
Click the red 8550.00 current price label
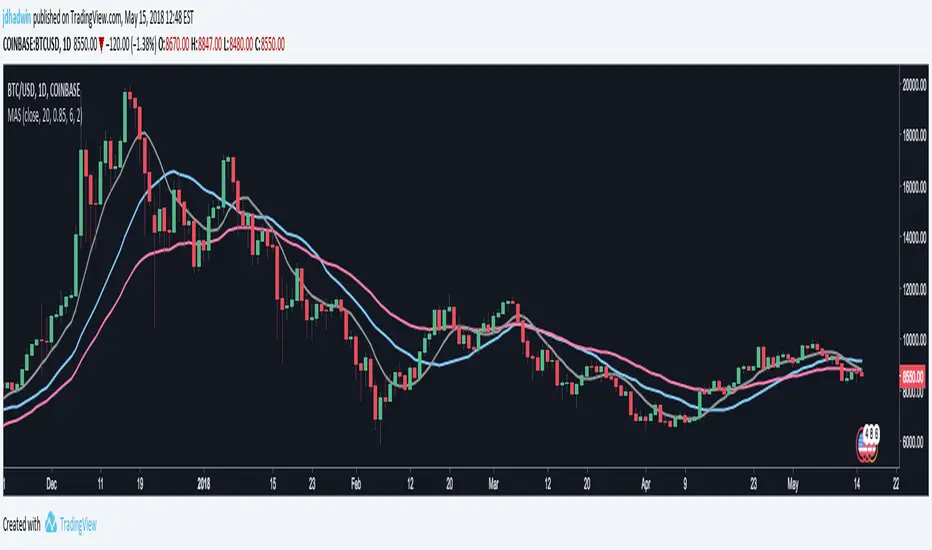pyautogui.click(x=913, y=378)
